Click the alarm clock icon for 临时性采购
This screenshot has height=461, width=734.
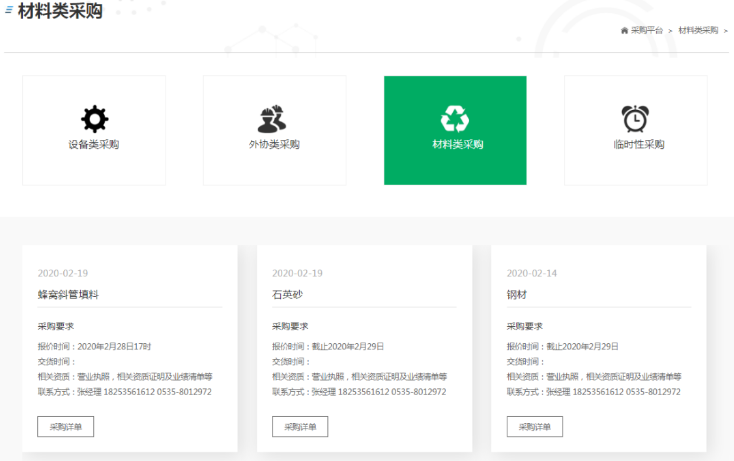[x=636, y=119]
